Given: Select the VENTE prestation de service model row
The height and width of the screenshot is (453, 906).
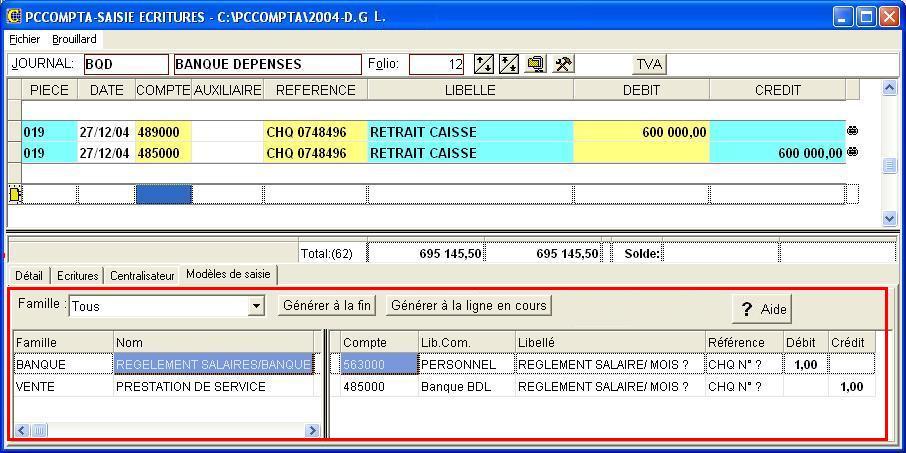Looking at the screenshot, I should [165, 386].
